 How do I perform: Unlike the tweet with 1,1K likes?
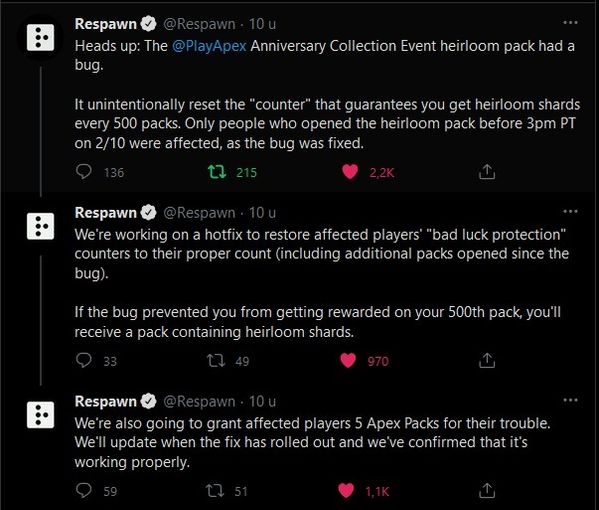[346, 490]
